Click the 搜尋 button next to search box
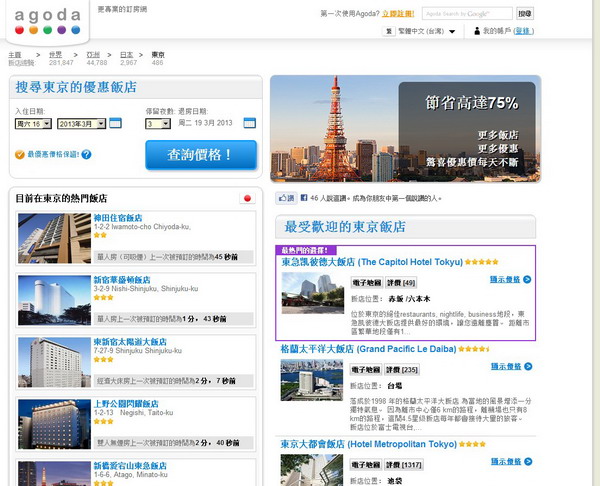The width and height of the screenshot is (600, 486). pyautogui.click(x=525, y=13)
